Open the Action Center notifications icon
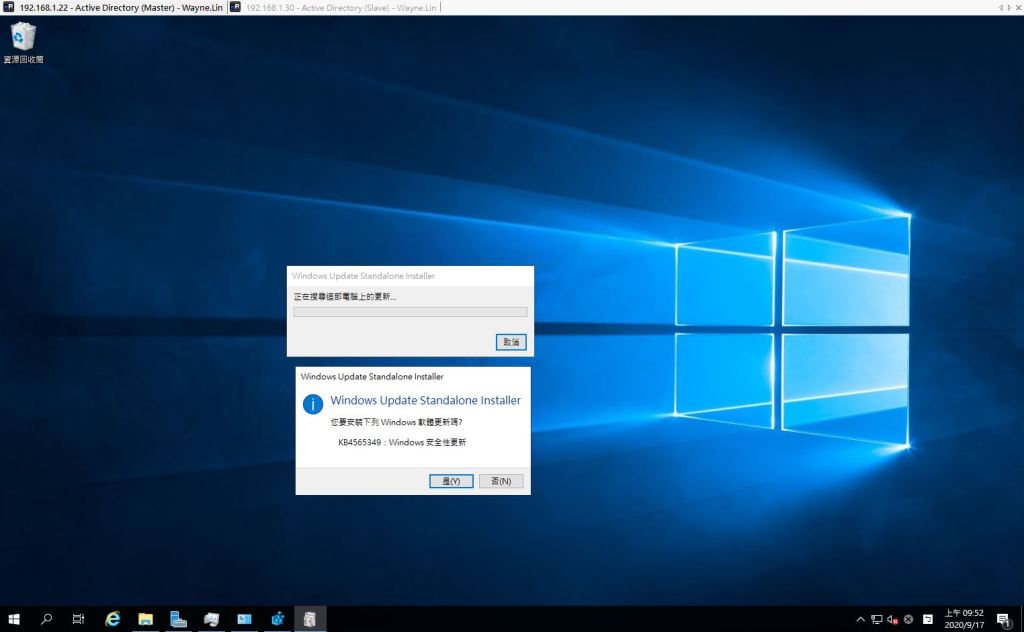Viewport: 1024px width, 632px height. coord(1003,619)
